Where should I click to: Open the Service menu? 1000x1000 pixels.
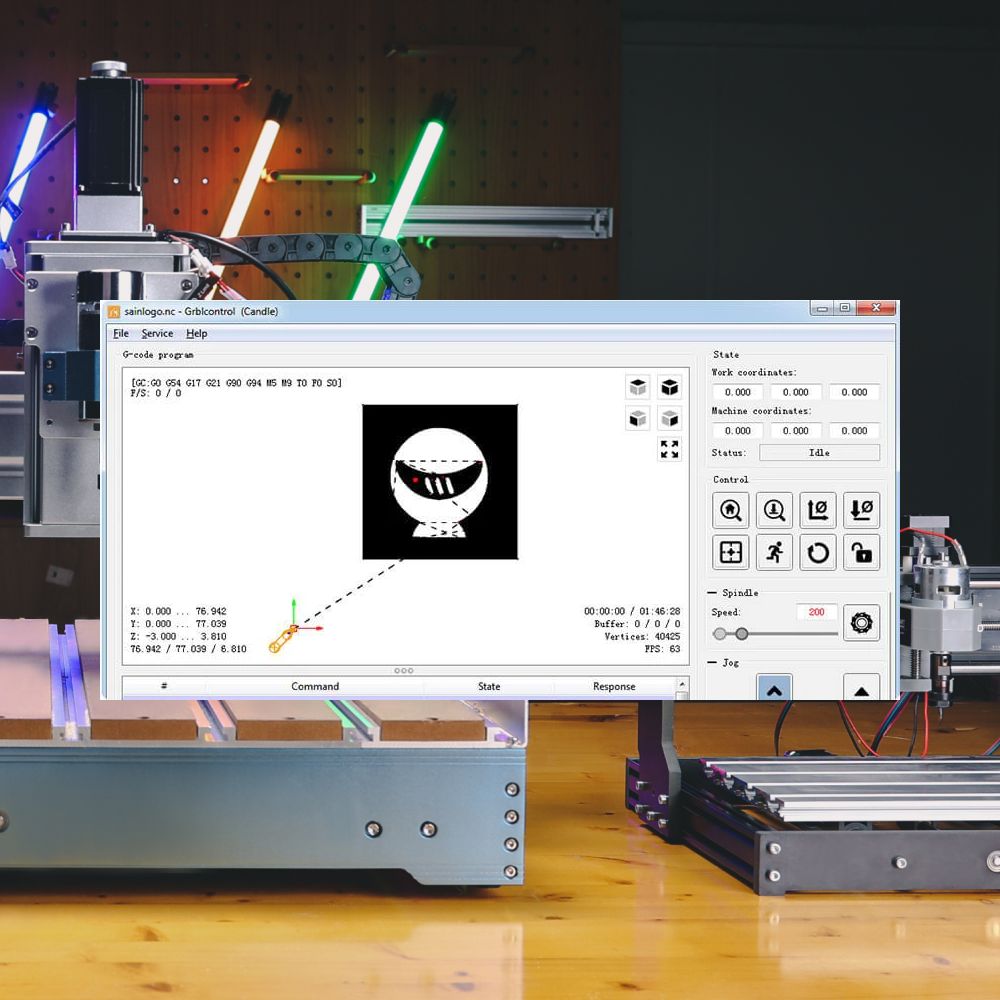(157, 333)
